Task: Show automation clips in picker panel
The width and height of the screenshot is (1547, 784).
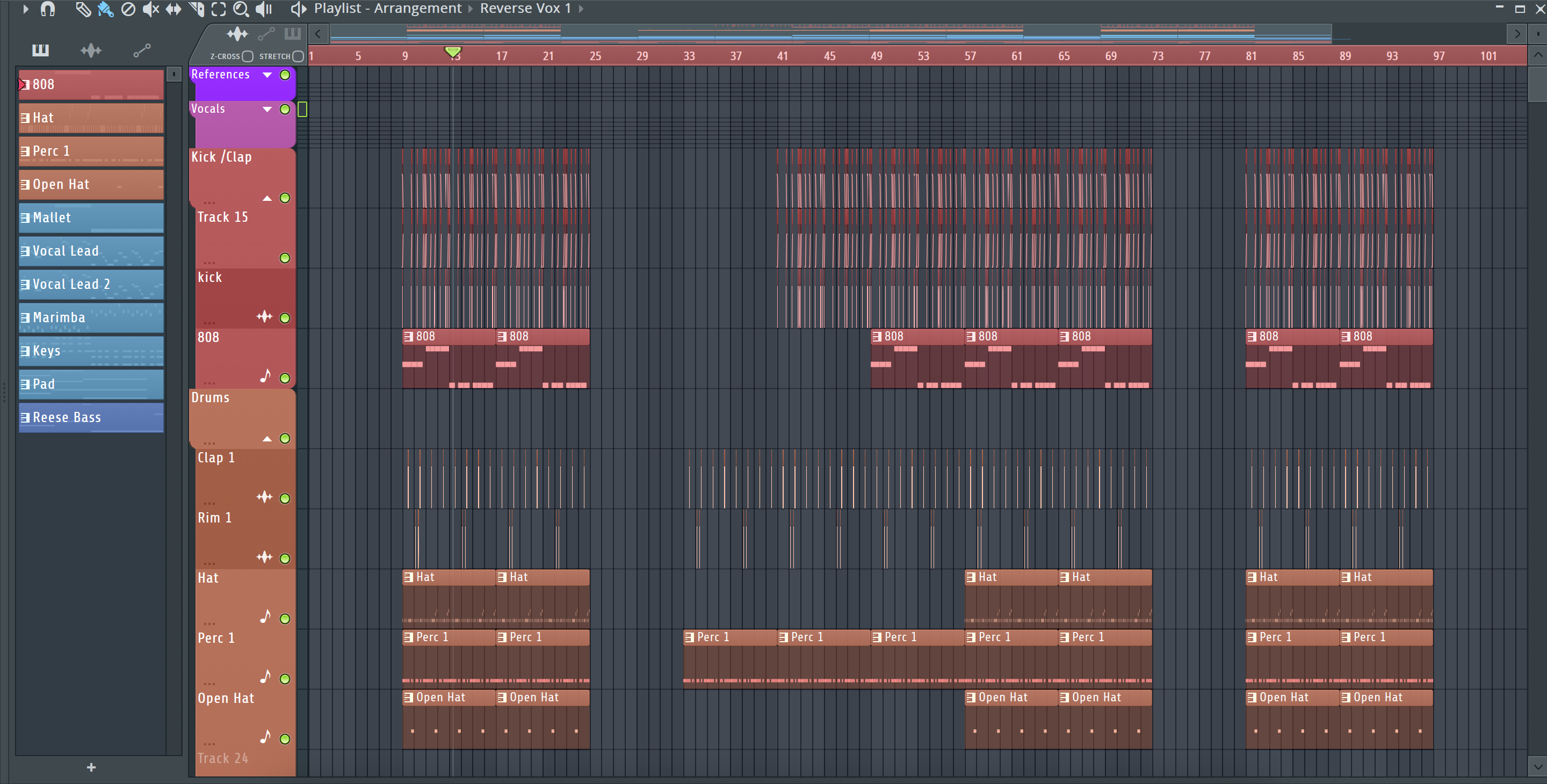Action: coord(142,50)
